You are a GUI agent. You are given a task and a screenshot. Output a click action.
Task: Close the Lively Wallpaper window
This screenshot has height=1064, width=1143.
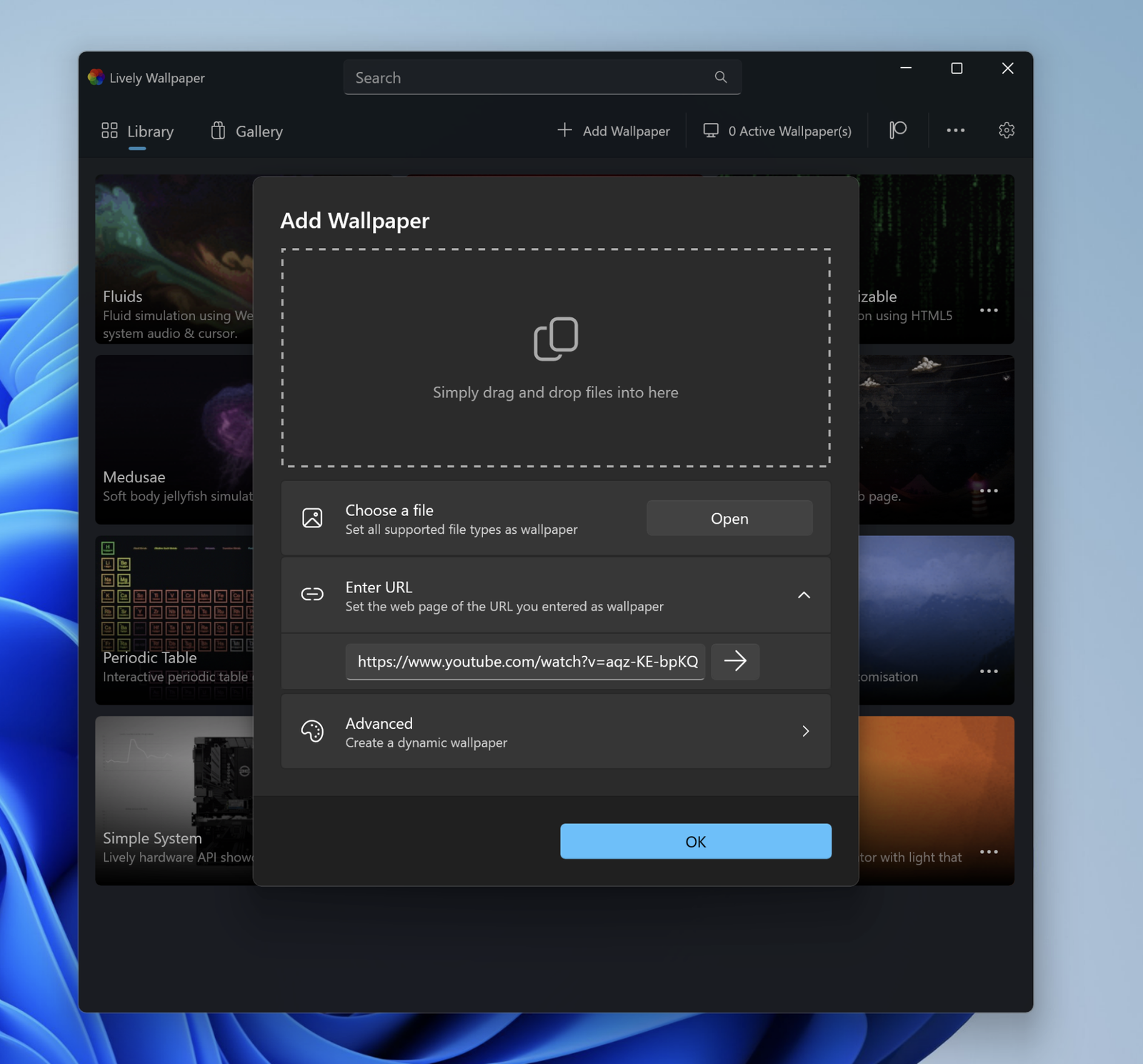click(1007, 68)
